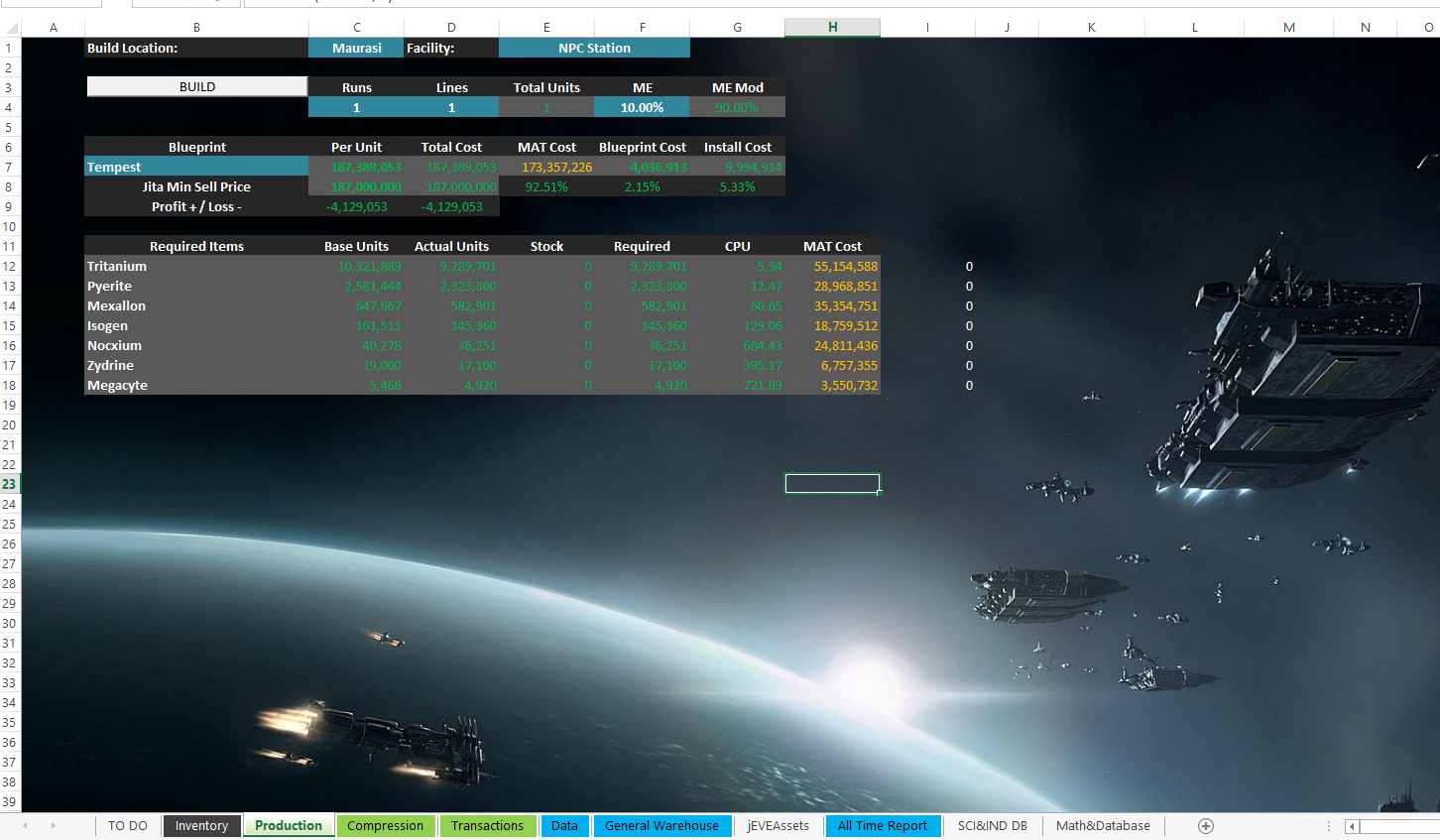Select the 2.15% percentage cell

click(642, 186)
